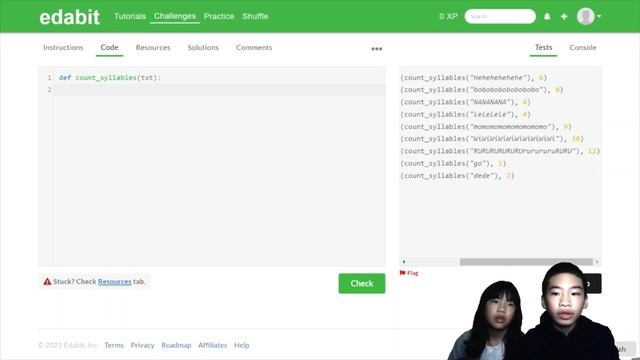The width and height of the screenshot is (640, 360).
Task: Focus the Search input field
Action: [500, 16]
